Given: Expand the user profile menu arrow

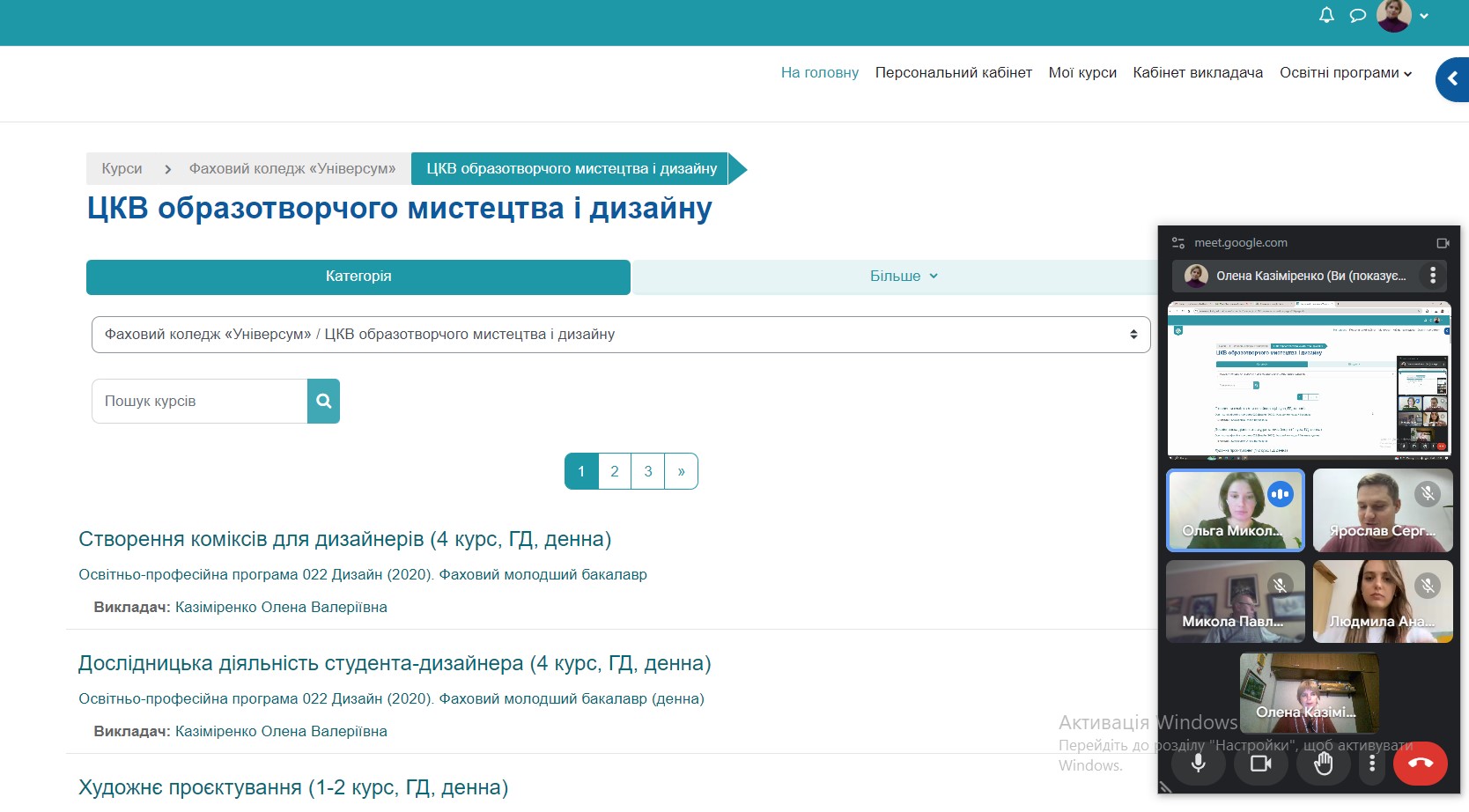Looking at the screenshot, I should click(1424, 16).
